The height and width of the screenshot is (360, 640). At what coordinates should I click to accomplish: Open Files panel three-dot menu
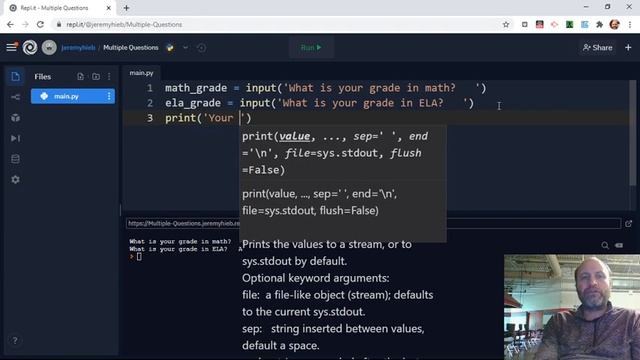click(x=109, y=76)
